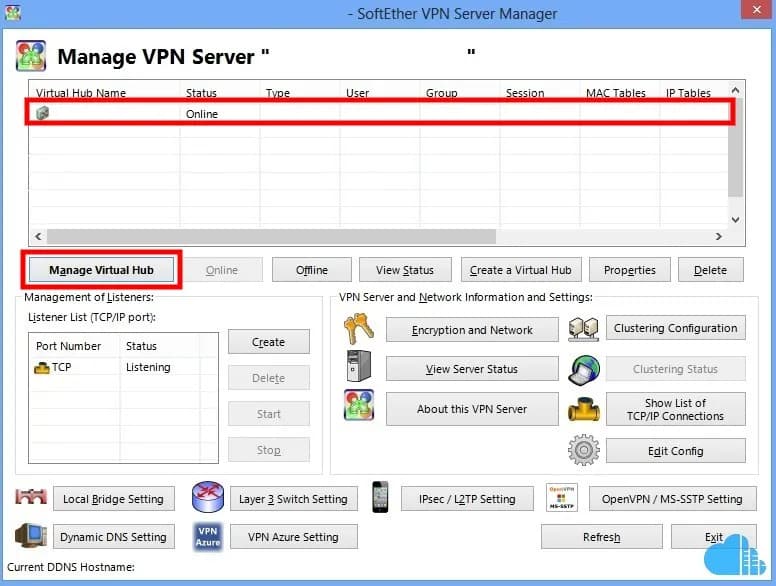The width and height of the screenshot is (776, 586).
Task: Click the Group column header
Action: [461, 92]
